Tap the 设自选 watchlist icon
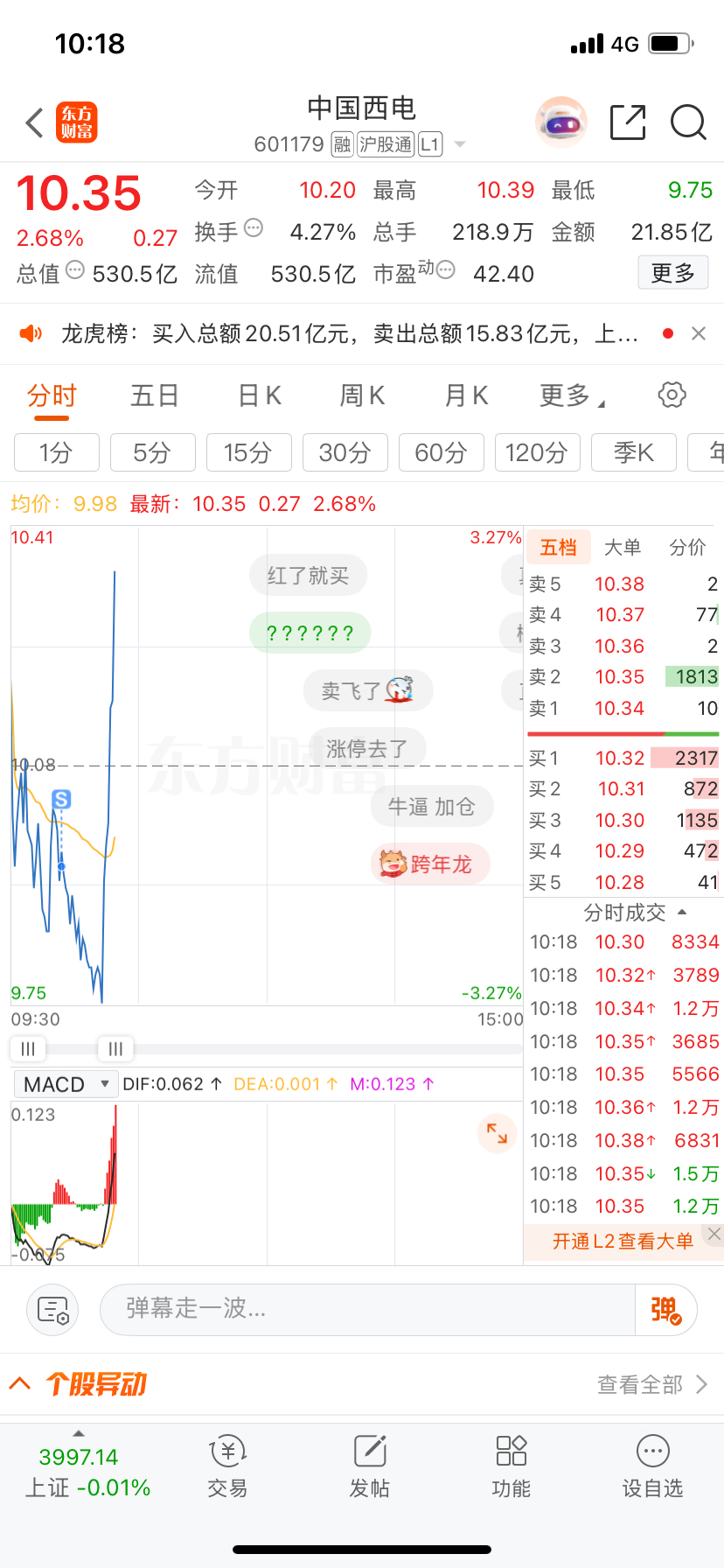The width and height of the screenshot is (724, 1568). pos(653,1467)
